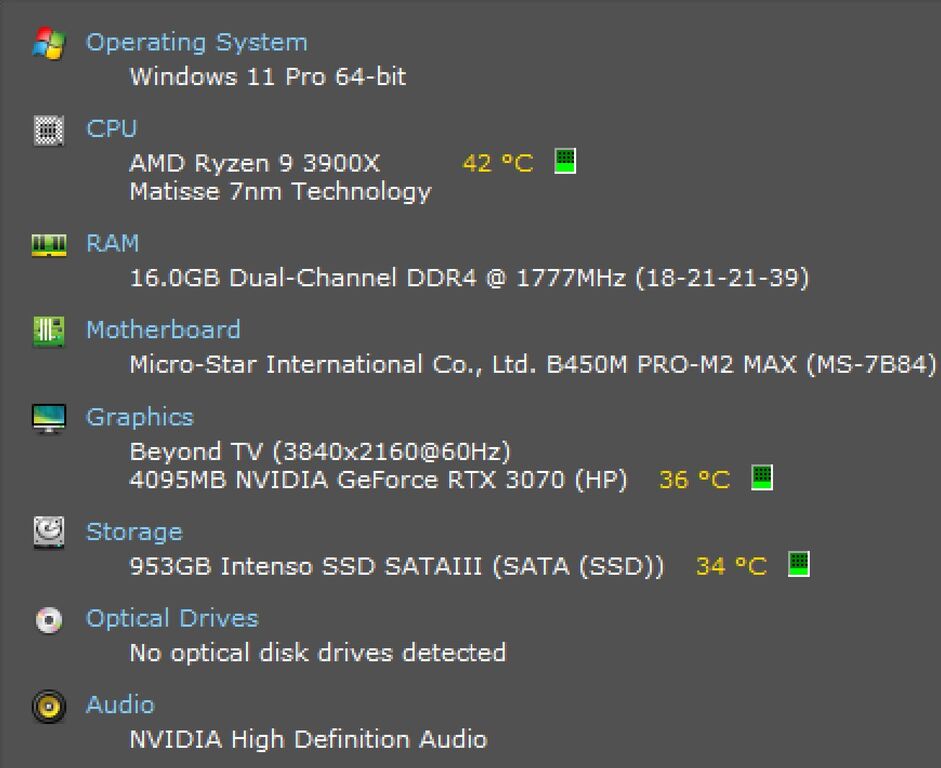Click the AMD Ryzen 9 3900X text
The height and width of the screenshot is (768, 941).
point(255,163)
